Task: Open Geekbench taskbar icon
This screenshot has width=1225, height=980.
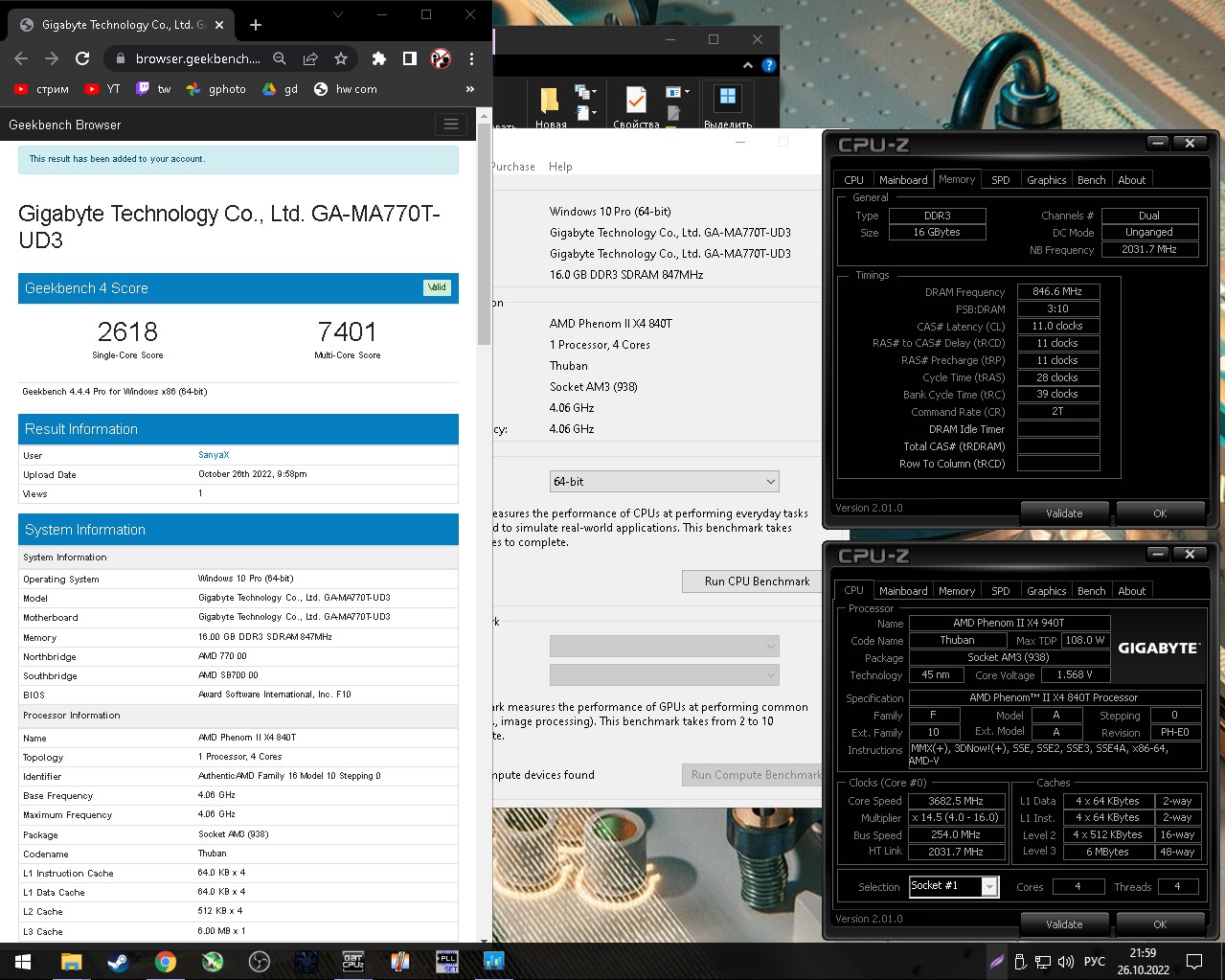Action: 493,962
